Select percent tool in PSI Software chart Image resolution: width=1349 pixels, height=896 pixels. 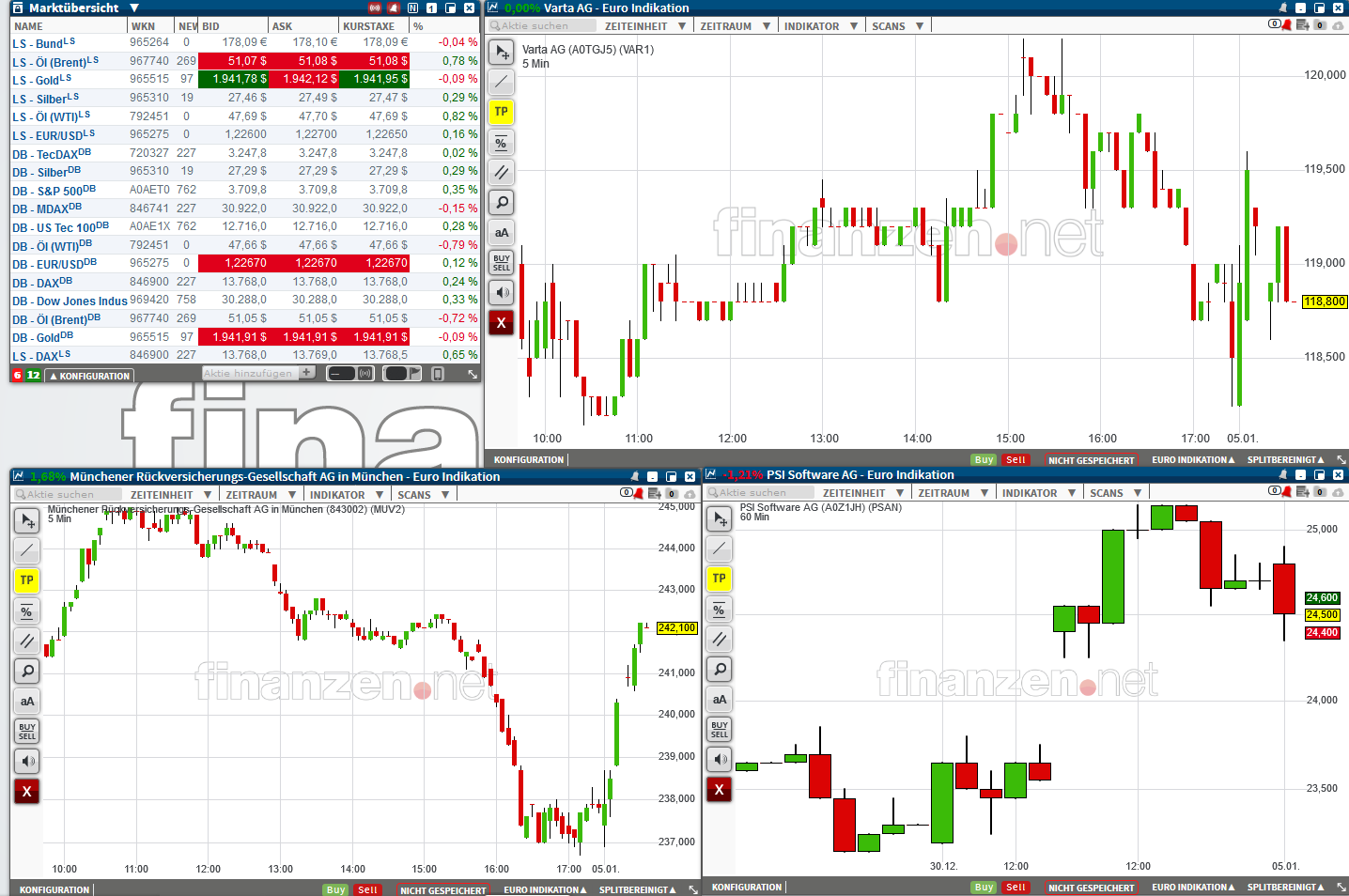[720, 610]
